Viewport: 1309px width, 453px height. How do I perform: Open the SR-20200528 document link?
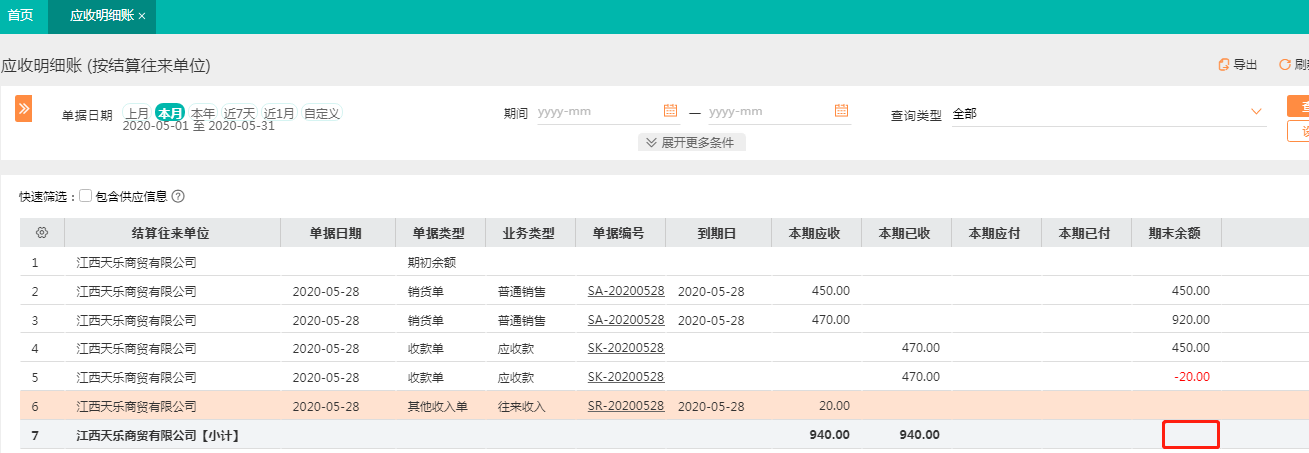(x=626, y=406)
